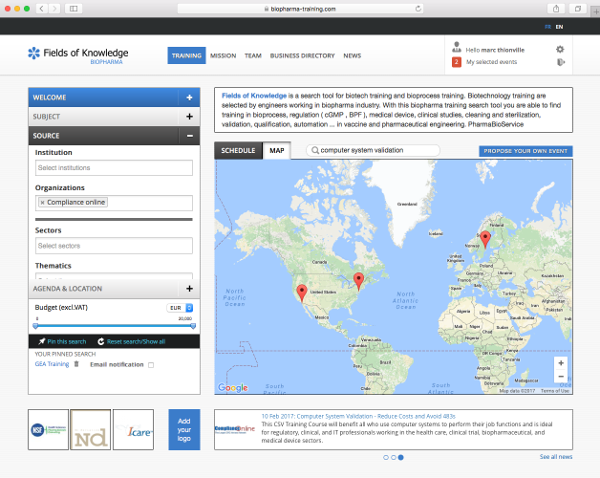The width and height of the screenshot is (600, 478).
Task: Select the second news carousel dot
Action: pos(393,457)
